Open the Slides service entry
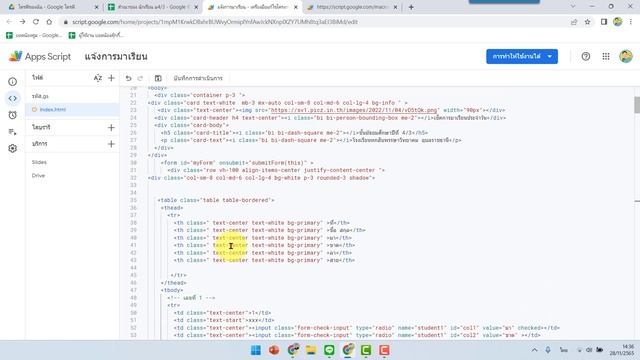The height and width of the screenshot is (360, 640). (x=39, y=162)
